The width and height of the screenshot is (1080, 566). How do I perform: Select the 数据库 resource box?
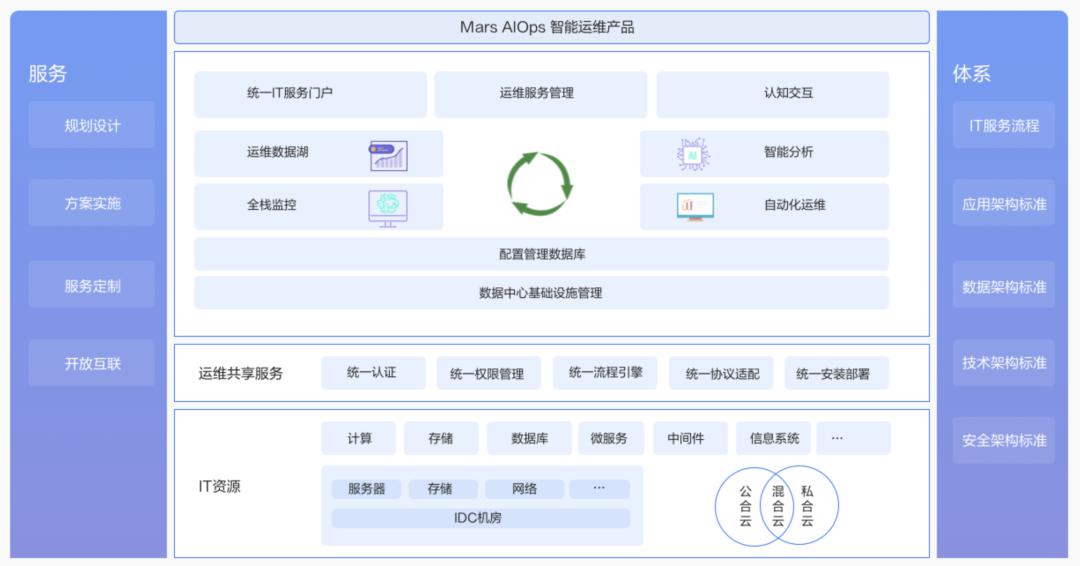tap(529, 439)
